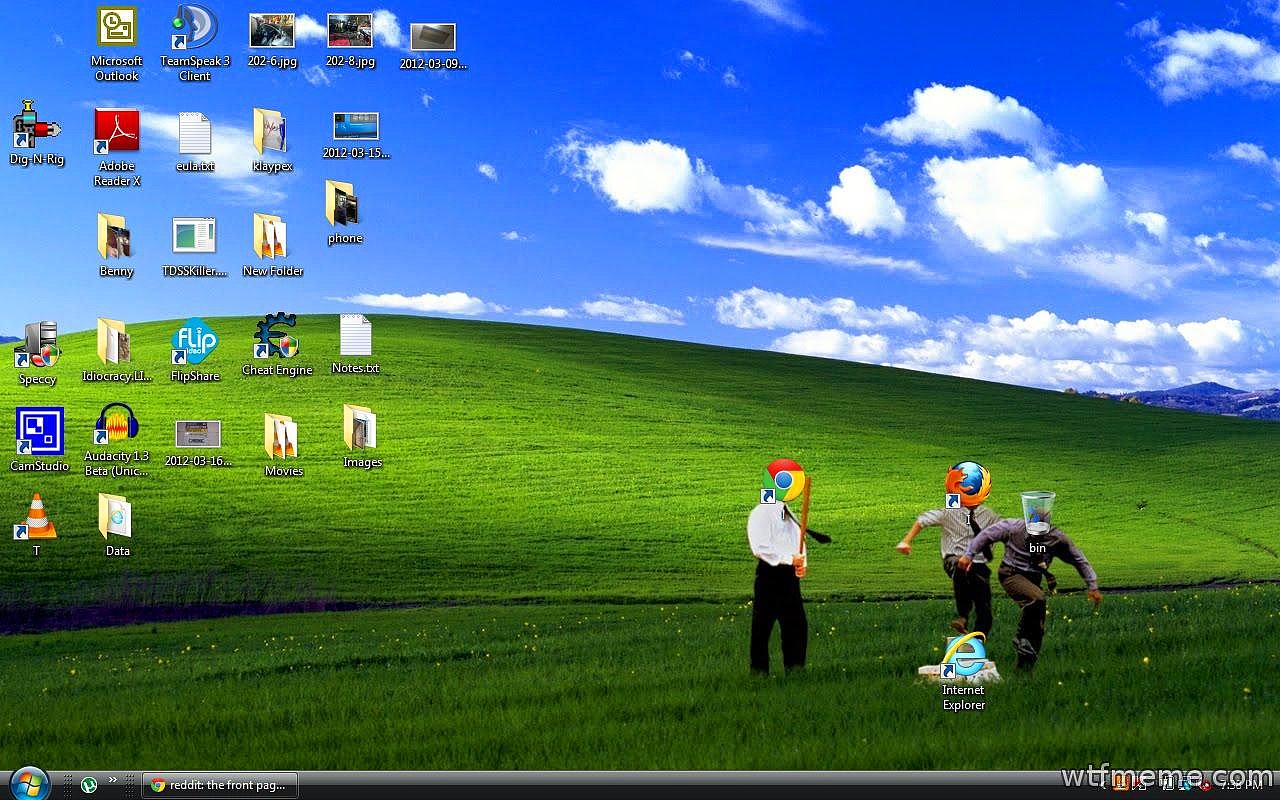
Task: Select the Recycle bin icon
Action: (x=1037, y=514)
